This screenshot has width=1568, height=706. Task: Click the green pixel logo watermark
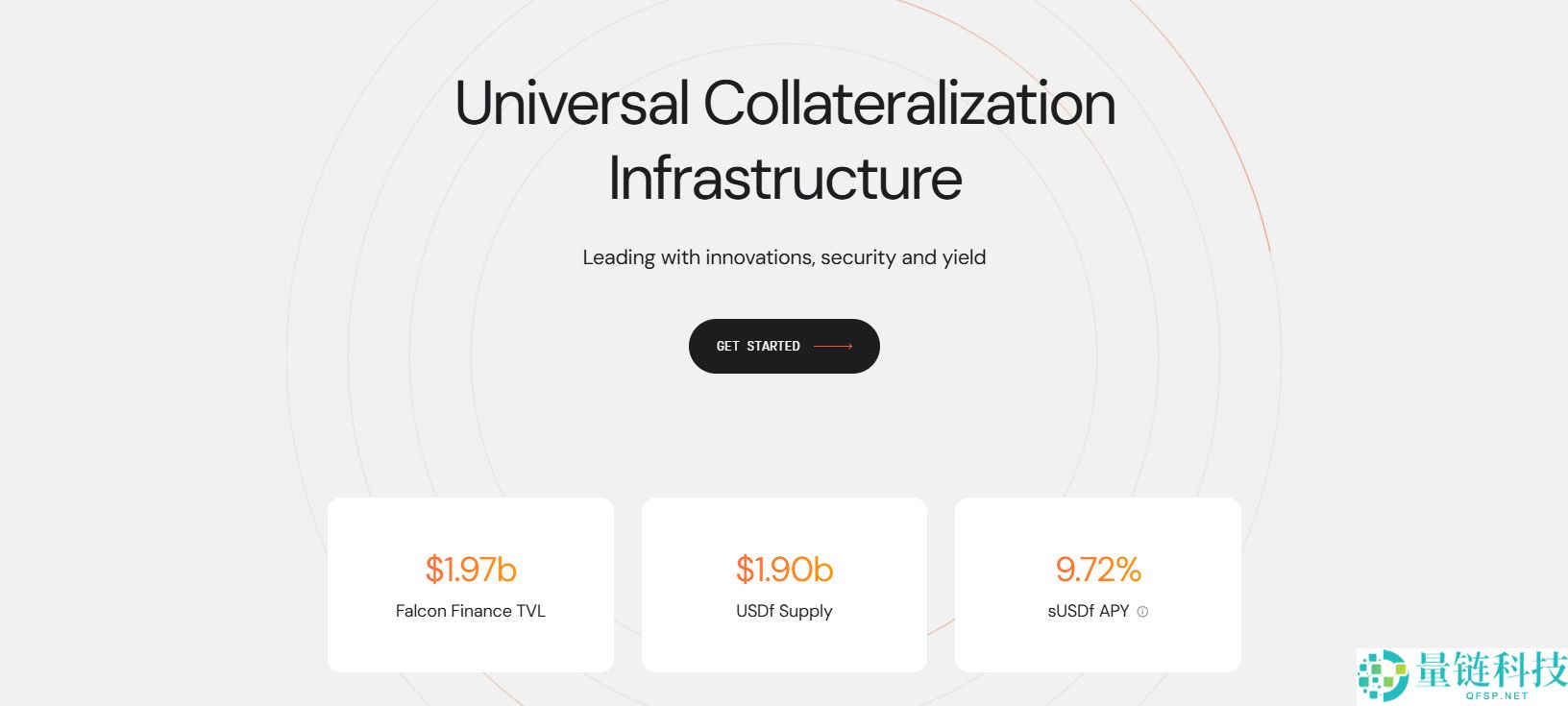click(1383, 675)
